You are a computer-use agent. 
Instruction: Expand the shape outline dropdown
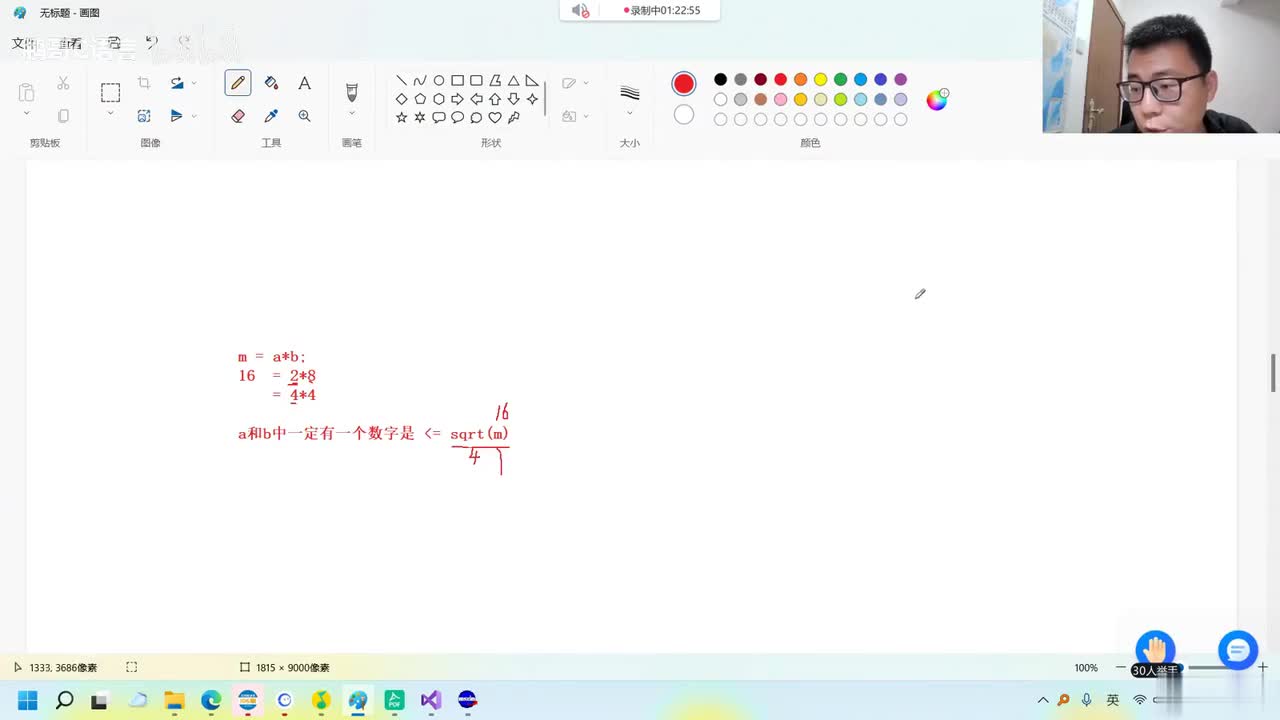tap(586, 83)
